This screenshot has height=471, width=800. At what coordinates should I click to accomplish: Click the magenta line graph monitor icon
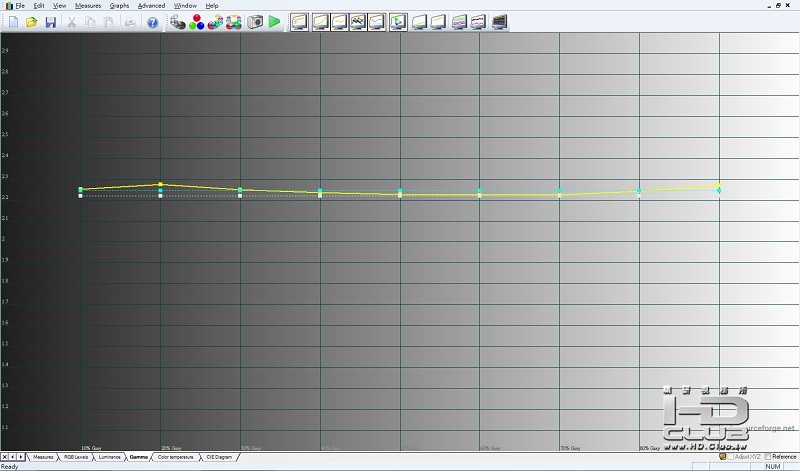coord(478,22)
